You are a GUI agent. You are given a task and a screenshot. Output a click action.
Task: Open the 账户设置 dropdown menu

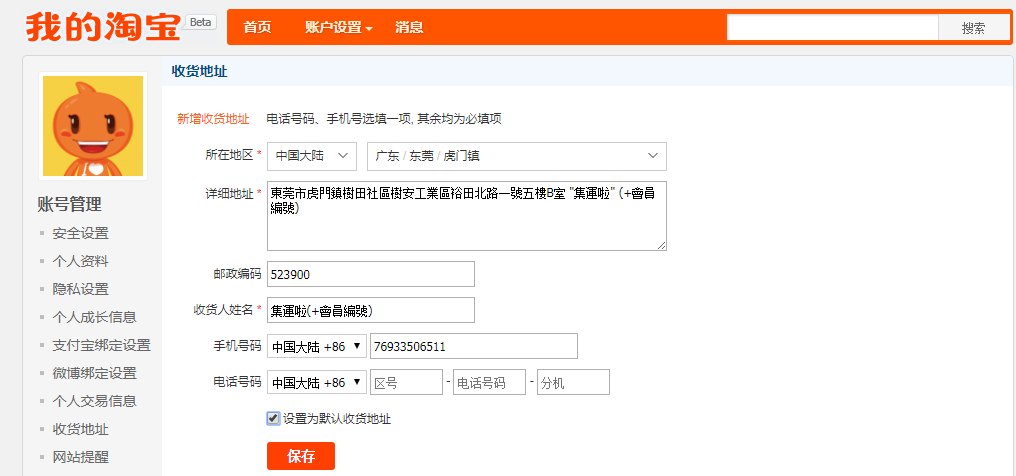pos(338,27)
